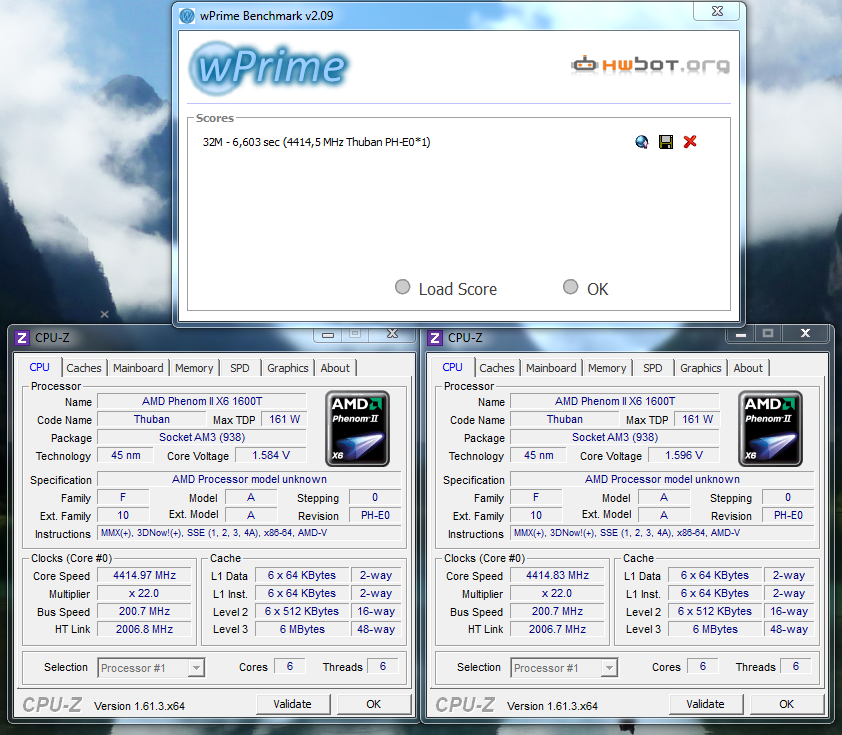Click the AMD Phenom II logo in right CPU-Z
The image size is (842, 735).
(770, 428)
